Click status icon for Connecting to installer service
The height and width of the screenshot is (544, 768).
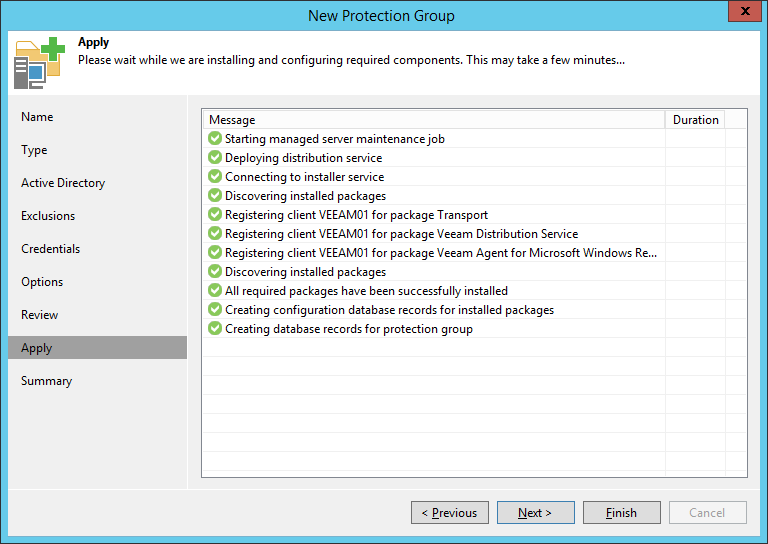tap(215, 177)
